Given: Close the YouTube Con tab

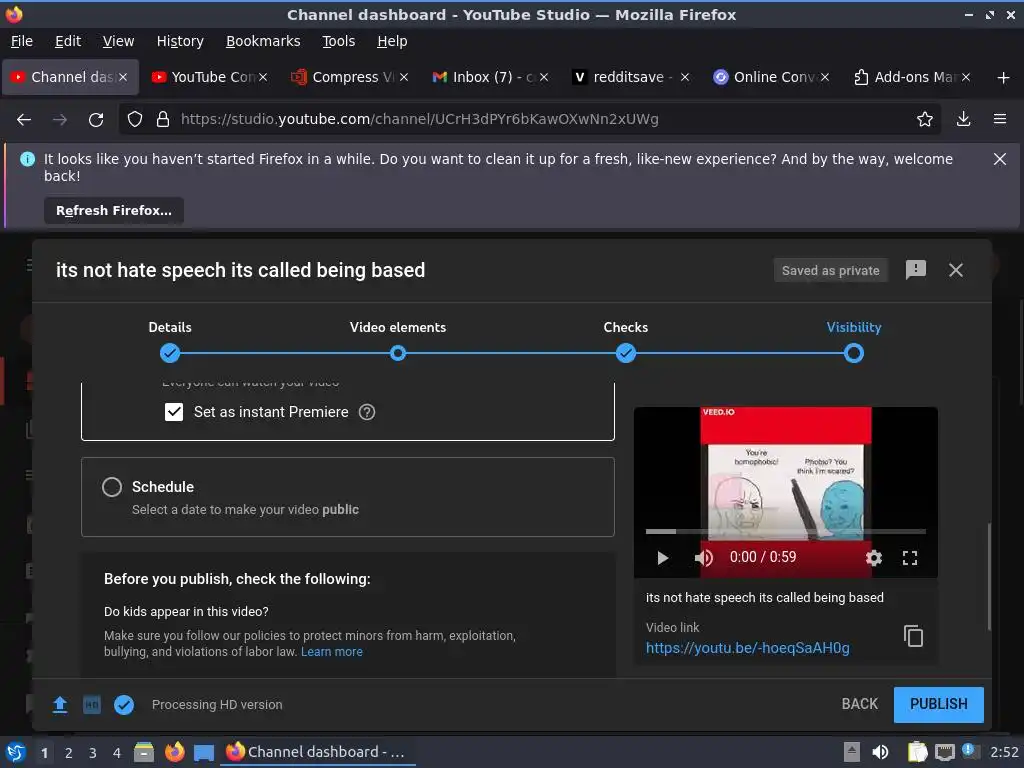Looking at the screenshot, I should 263,77.
